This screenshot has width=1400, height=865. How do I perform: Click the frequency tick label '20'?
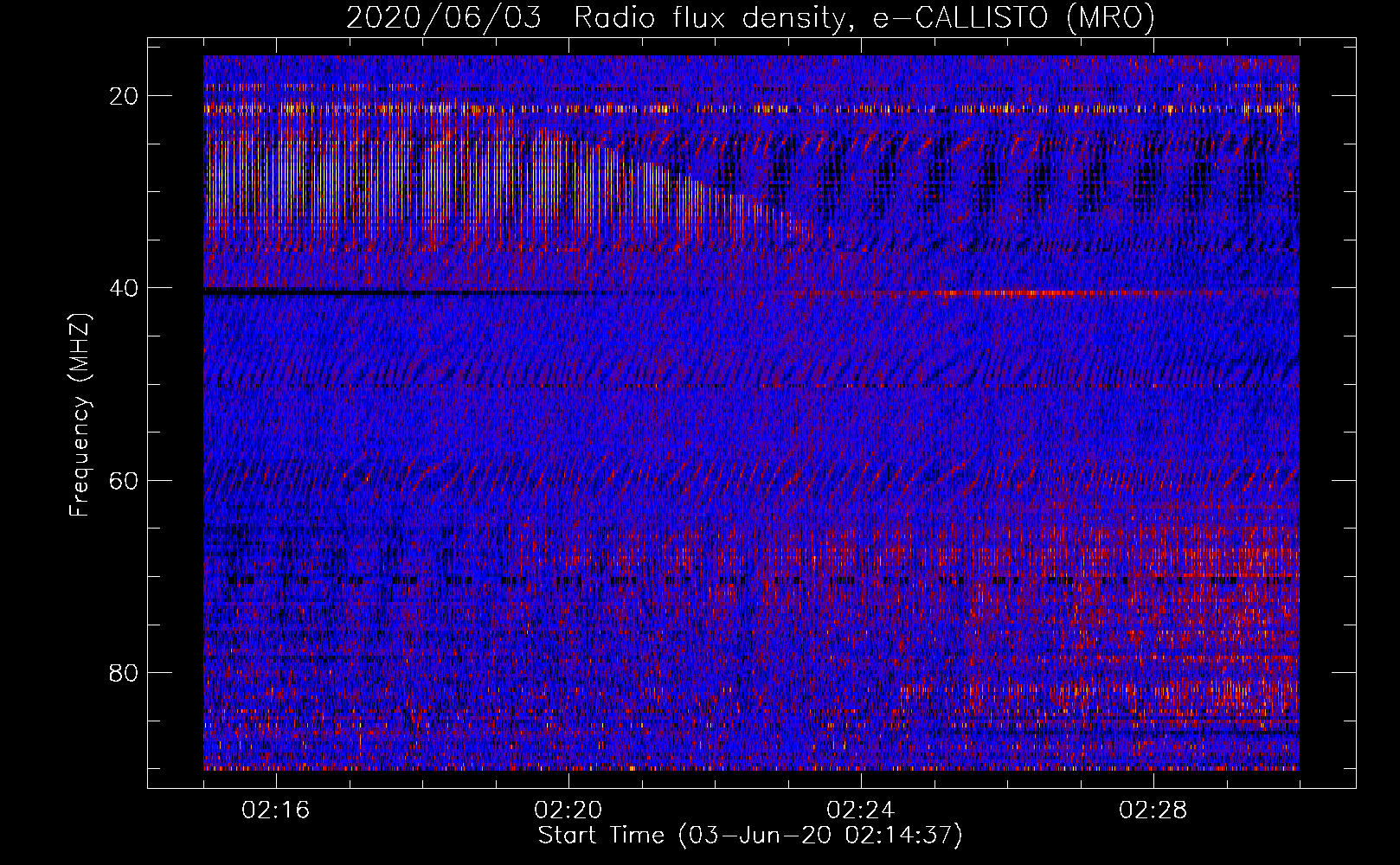click(125, 96)
